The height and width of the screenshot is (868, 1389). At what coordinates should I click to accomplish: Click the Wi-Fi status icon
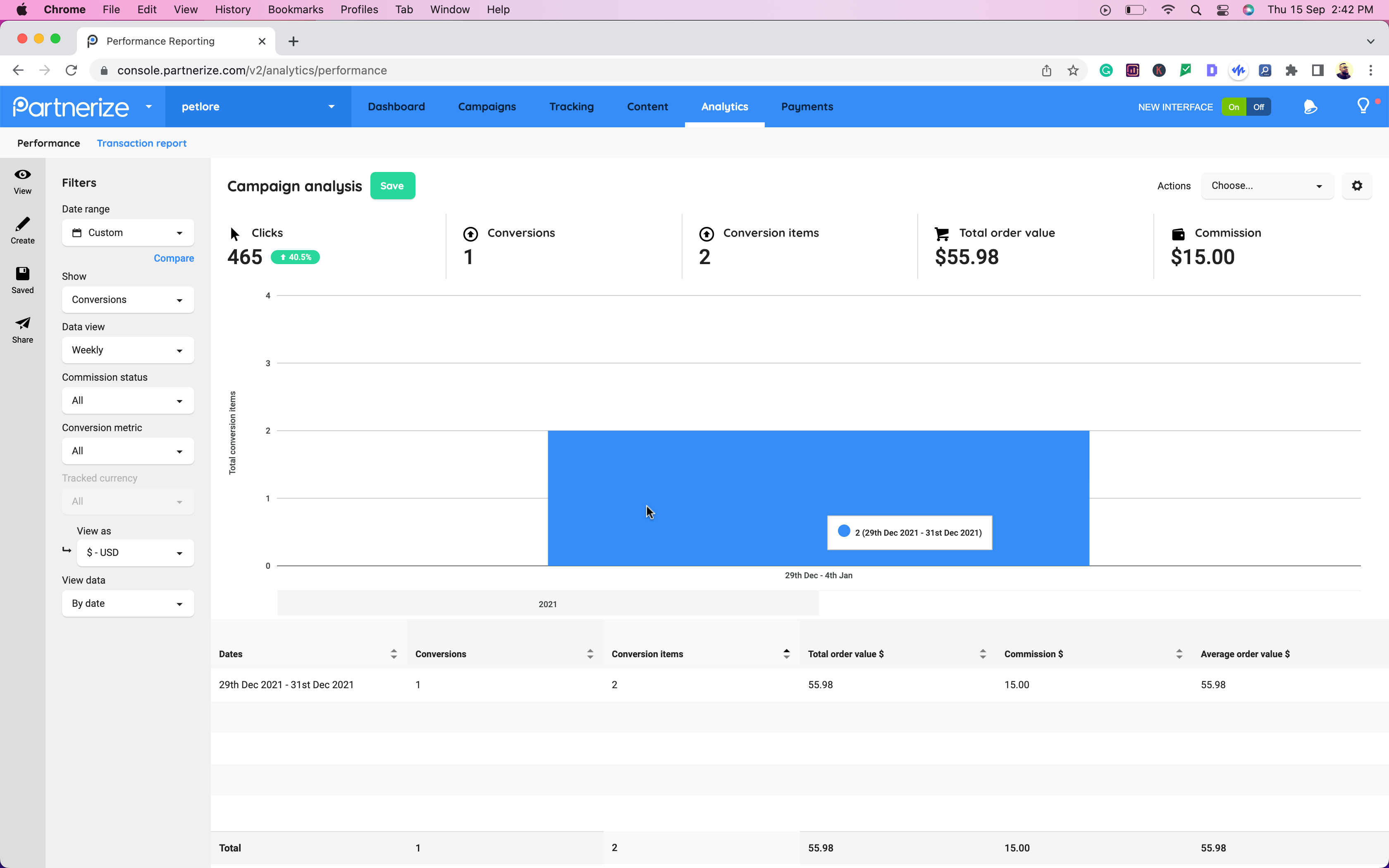click(x=1168, y=10)
